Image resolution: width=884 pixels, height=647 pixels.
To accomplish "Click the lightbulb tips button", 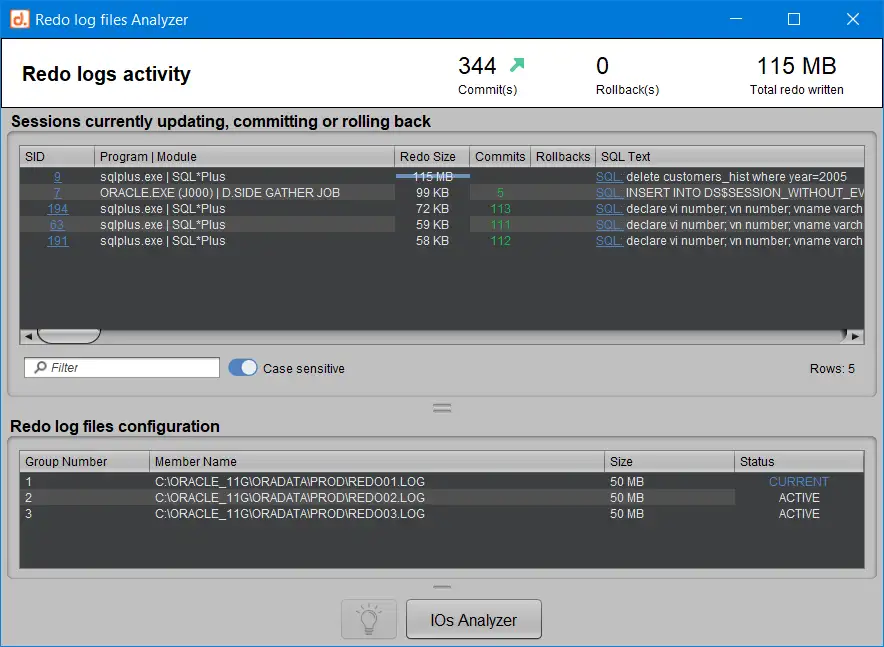I will pos(369,619).
